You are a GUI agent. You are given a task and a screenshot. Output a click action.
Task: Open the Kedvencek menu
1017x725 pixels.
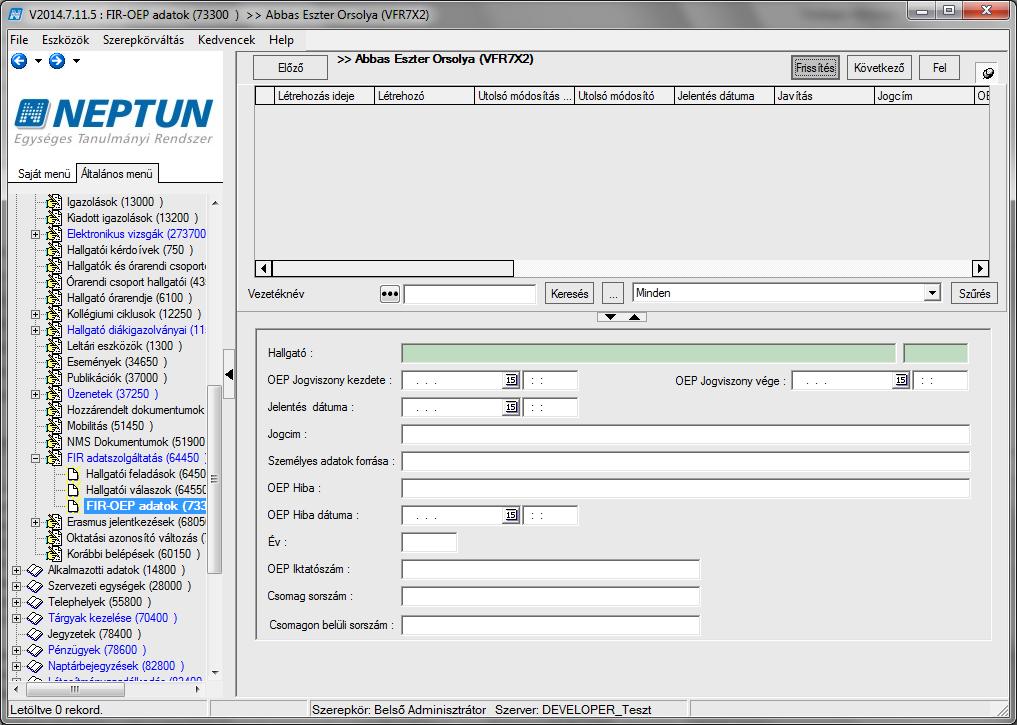click(226, 40)
